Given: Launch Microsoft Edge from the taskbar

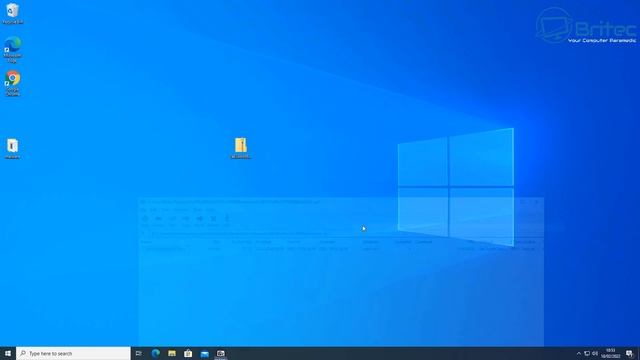Looking at the screenshot, I should point(156,353).
